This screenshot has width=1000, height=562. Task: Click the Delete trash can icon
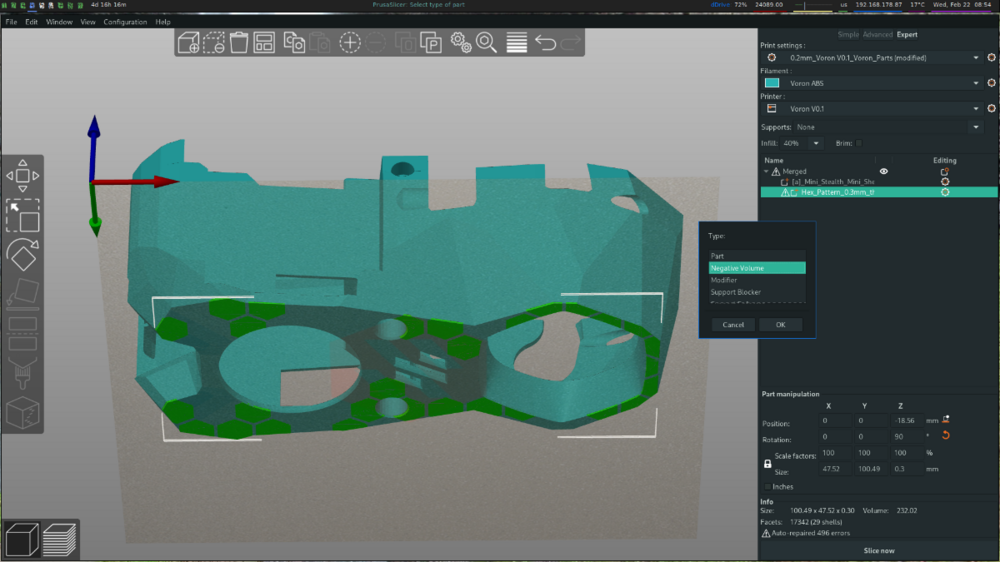pos(239,43)
